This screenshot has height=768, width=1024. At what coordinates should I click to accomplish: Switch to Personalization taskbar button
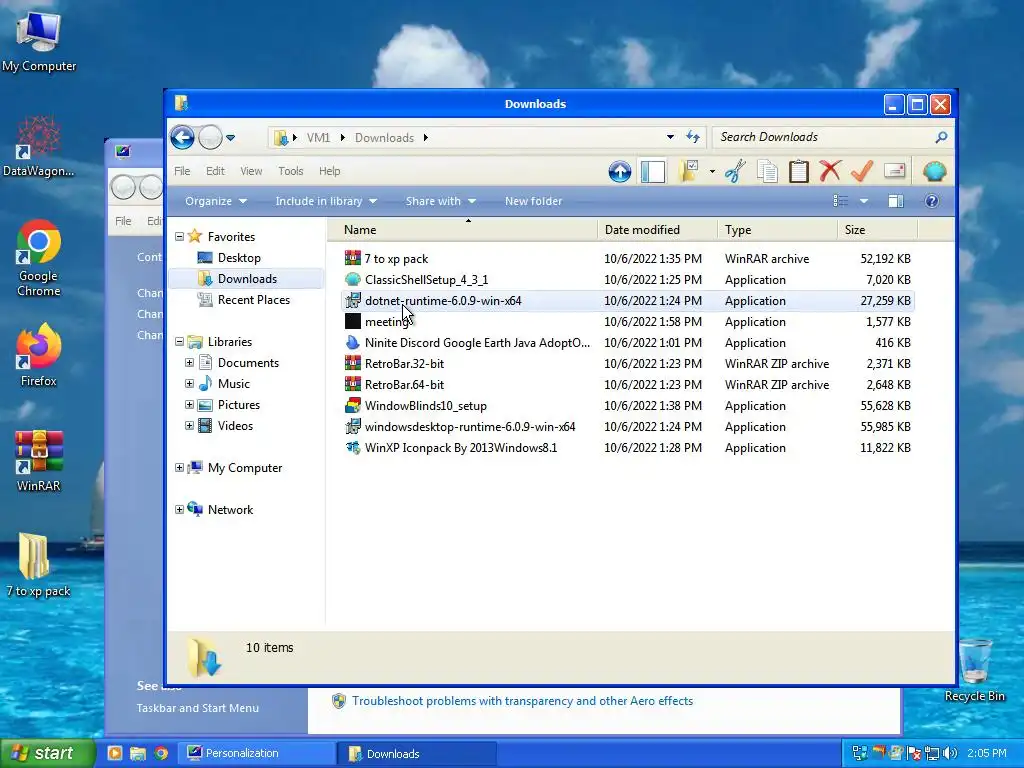point(258,753)
